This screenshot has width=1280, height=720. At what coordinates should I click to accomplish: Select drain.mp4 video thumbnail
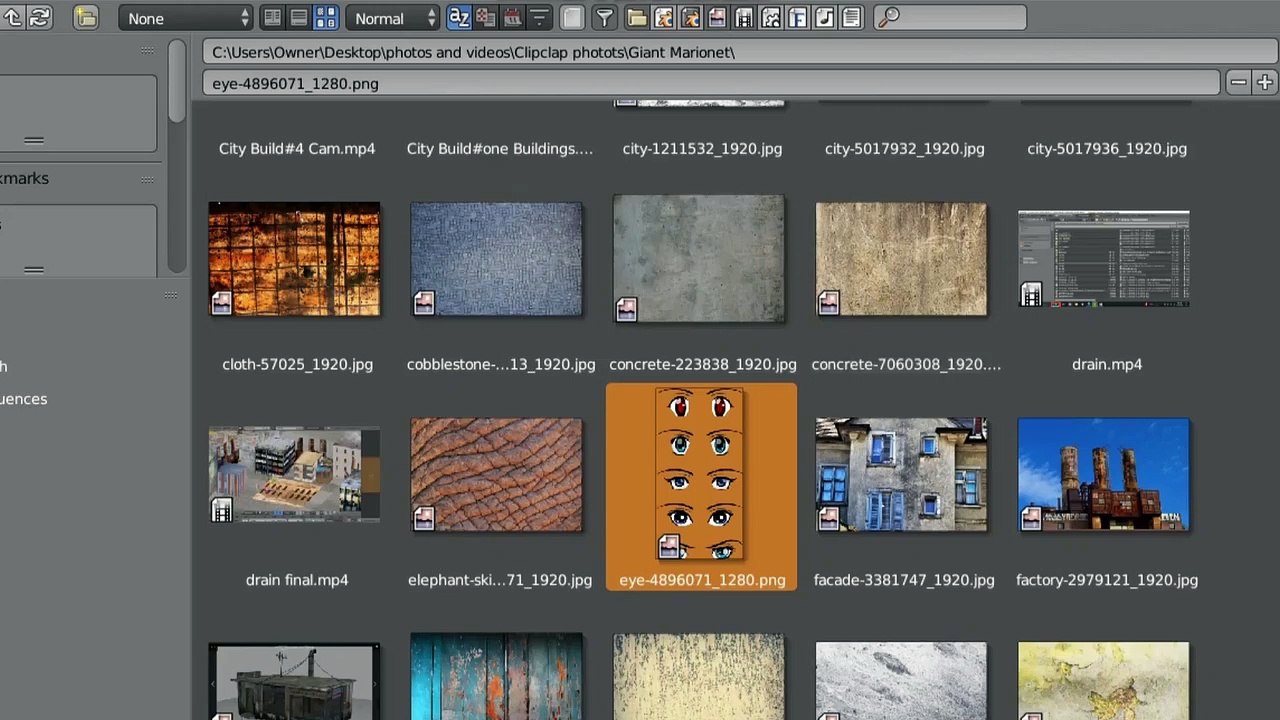(1104, 259)
